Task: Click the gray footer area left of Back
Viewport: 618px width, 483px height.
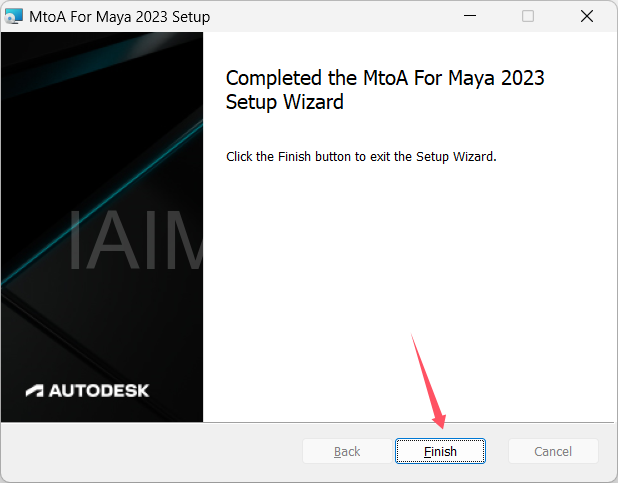Action: click(x=152, y=451)
